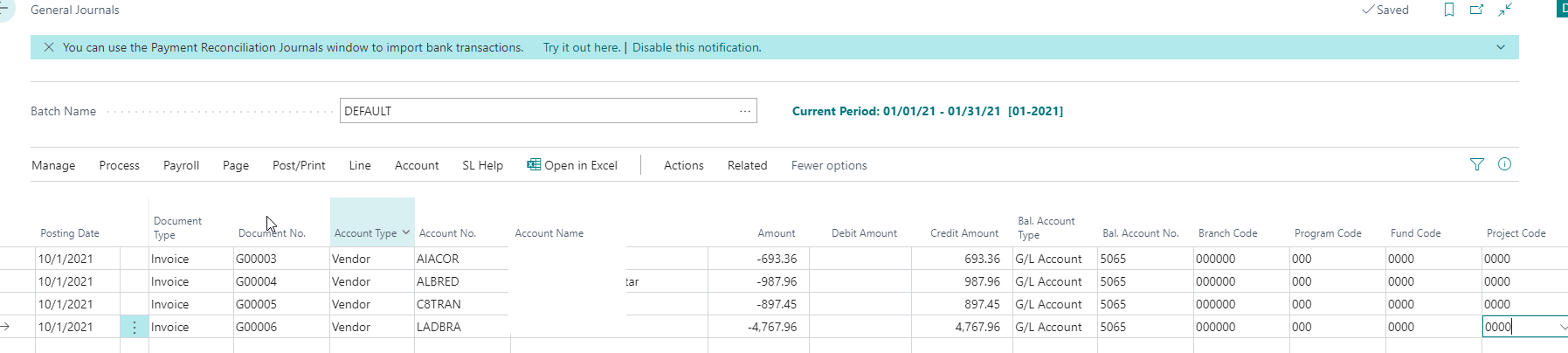
Task: Click the Document No. column header
Action: 272,233
